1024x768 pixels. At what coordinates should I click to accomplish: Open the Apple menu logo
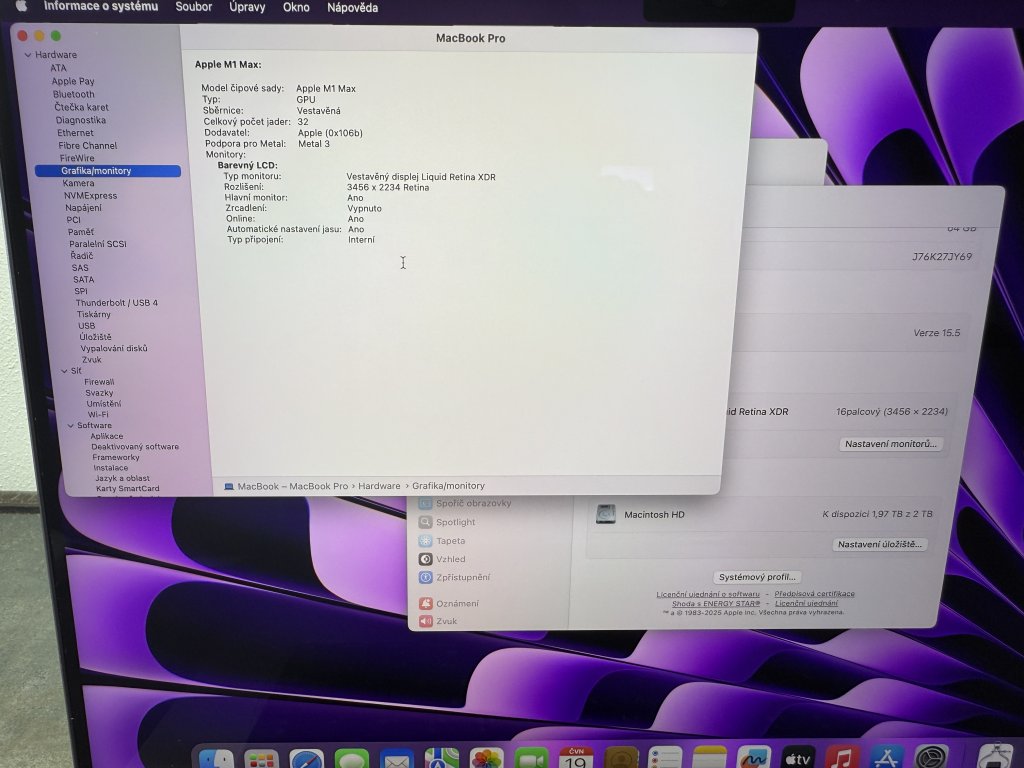pyautogui.click(x=20, y=7)
